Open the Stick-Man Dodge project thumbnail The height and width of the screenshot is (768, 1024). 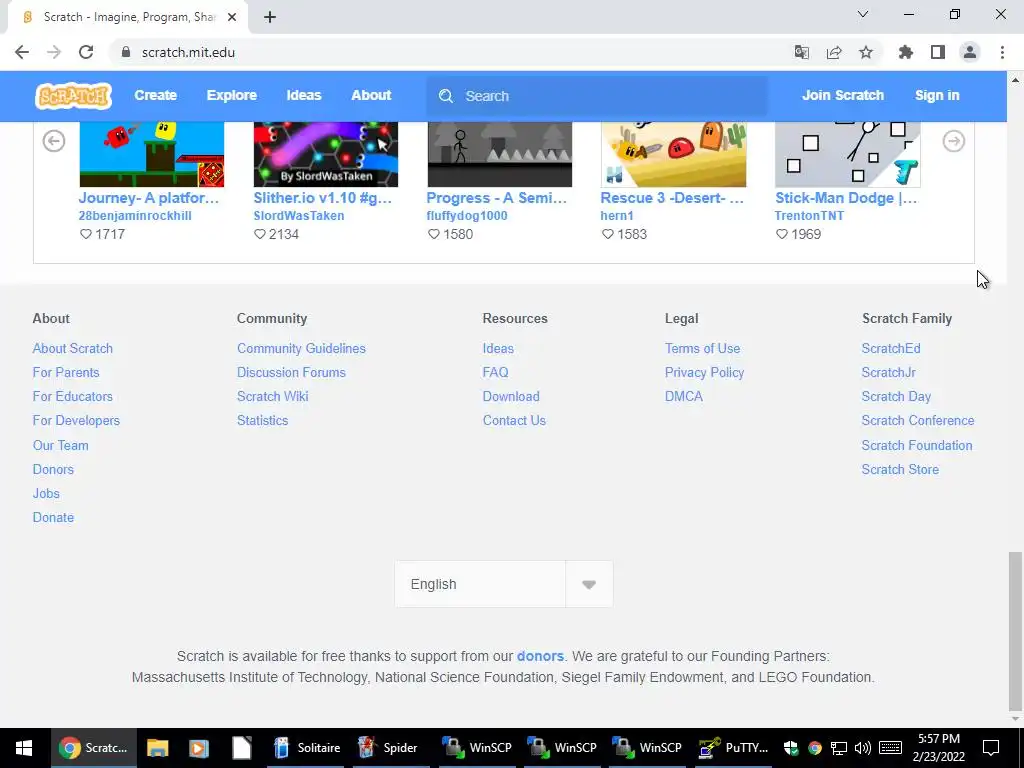848,154
